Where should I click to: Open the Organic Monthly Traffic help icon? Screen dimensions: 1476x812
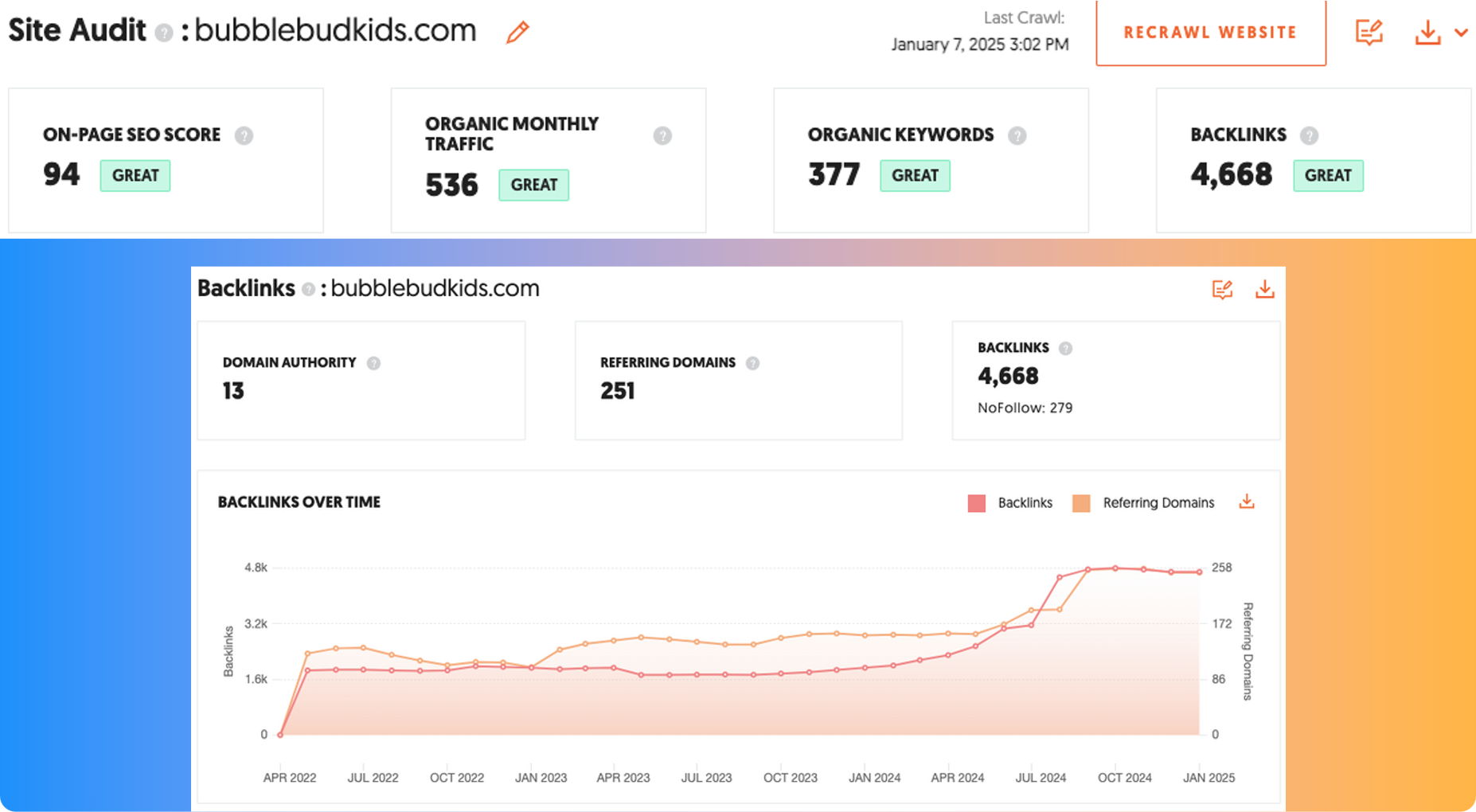point(662,135)
